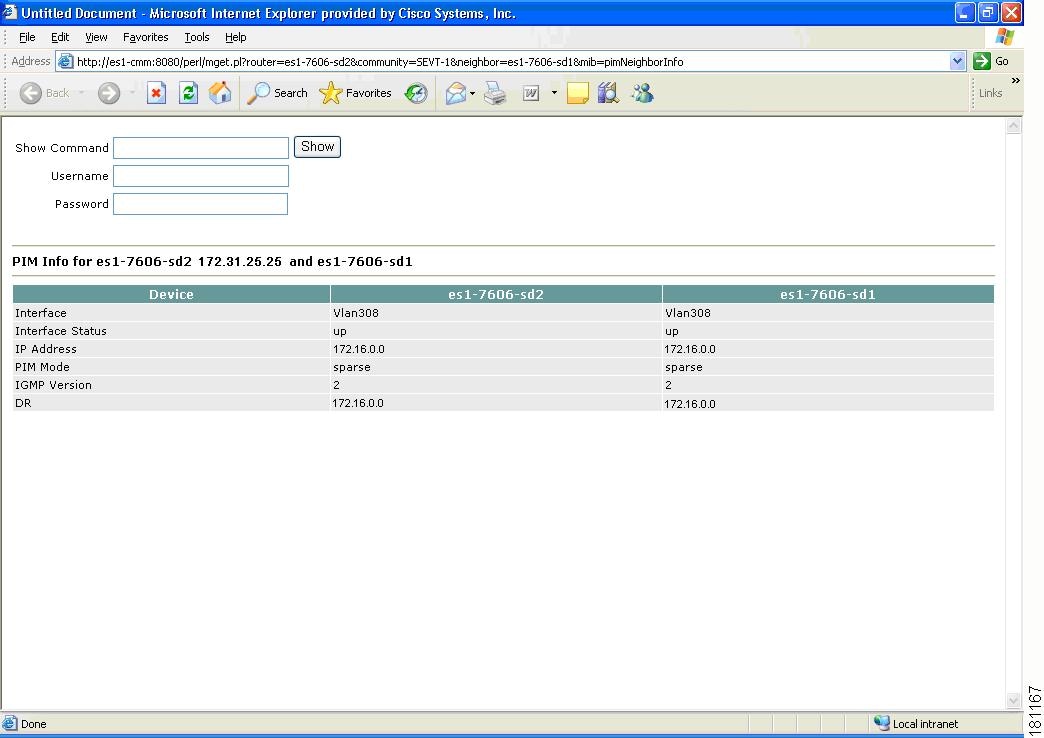Open Mail from the toolbar
This screenshot has width=1044, height=738.
pos(457,92)
